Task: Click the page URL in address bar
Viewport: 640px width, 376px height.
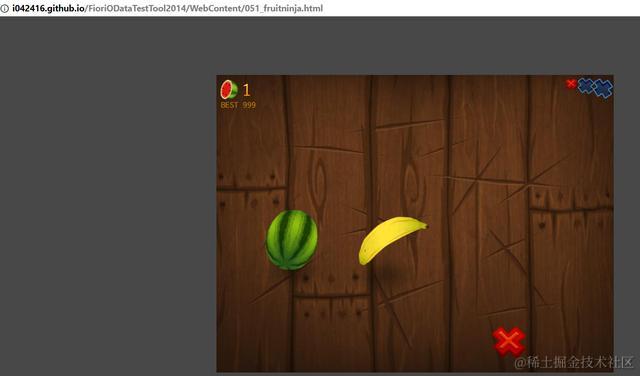Action: point(167,8)
